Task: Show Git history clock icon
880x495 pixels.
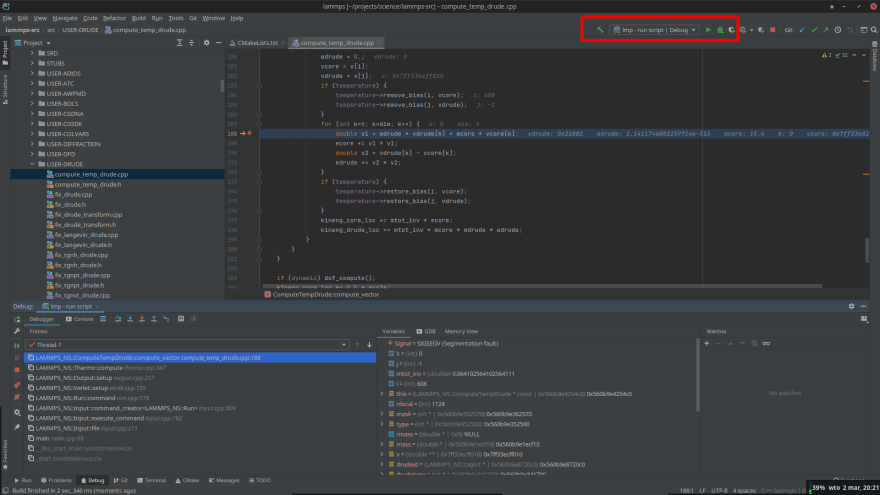Action: 838,30
